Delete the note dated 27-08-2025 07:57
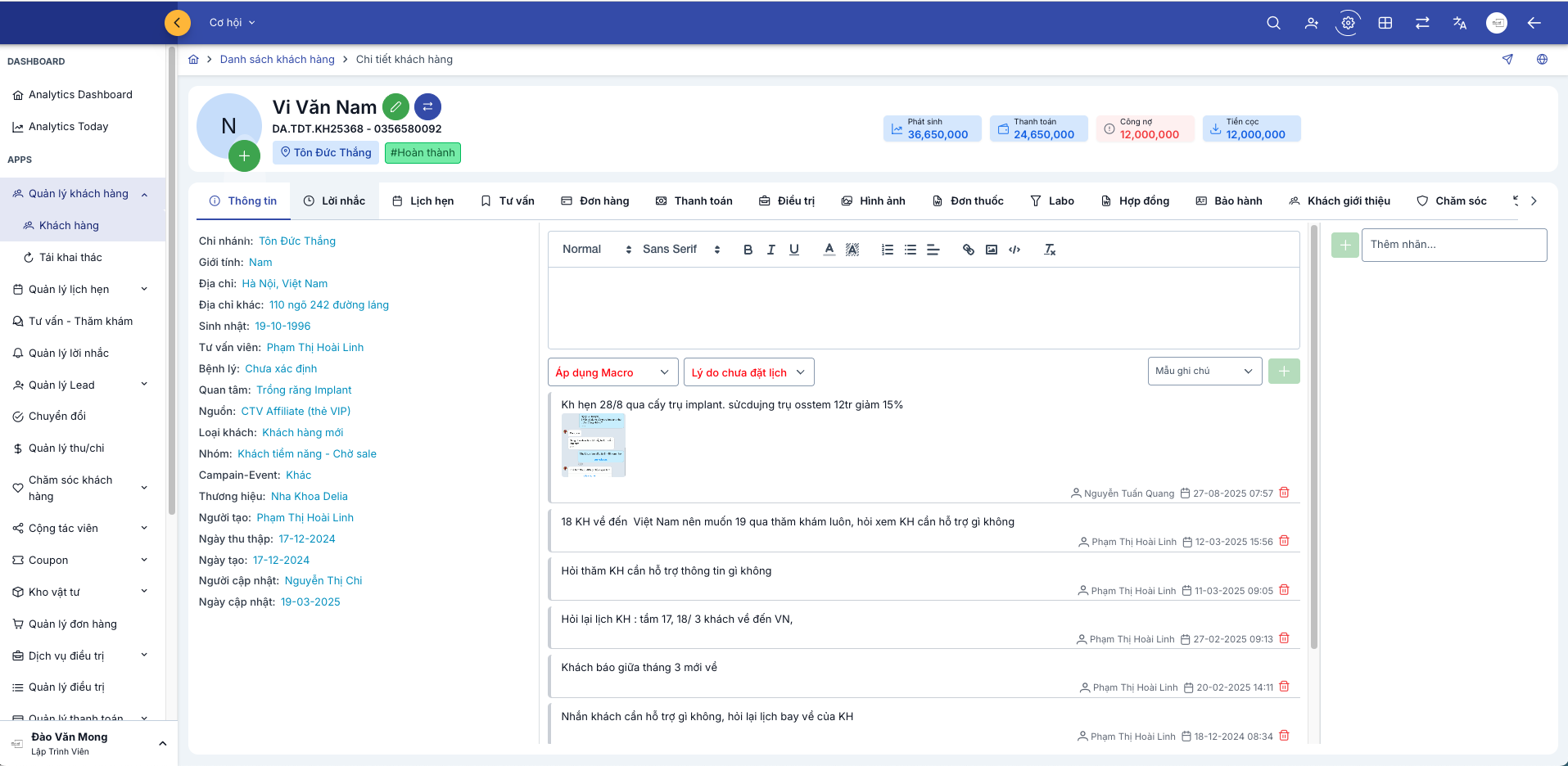Image resolution: width=1568 pixels, height=766 pixels. (1284, 493)
